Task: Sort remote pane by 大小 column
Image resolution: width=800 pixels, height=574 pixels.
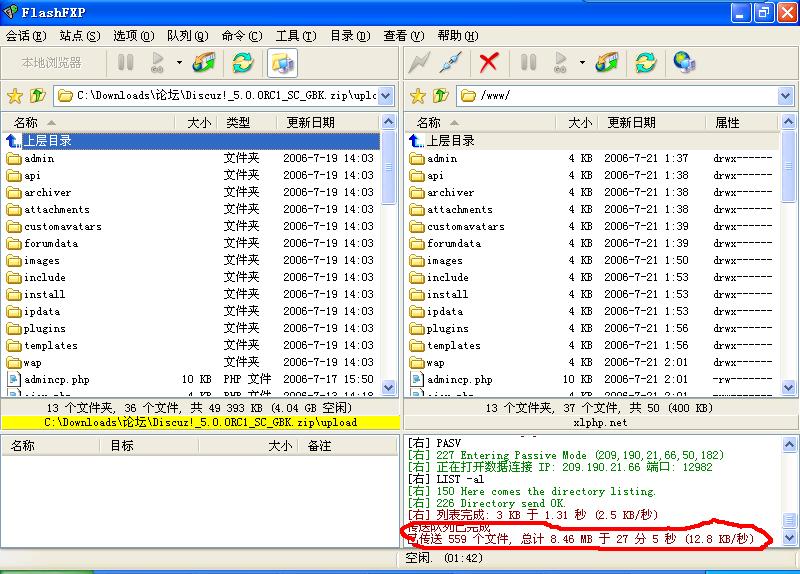Action: pos(577,122)
